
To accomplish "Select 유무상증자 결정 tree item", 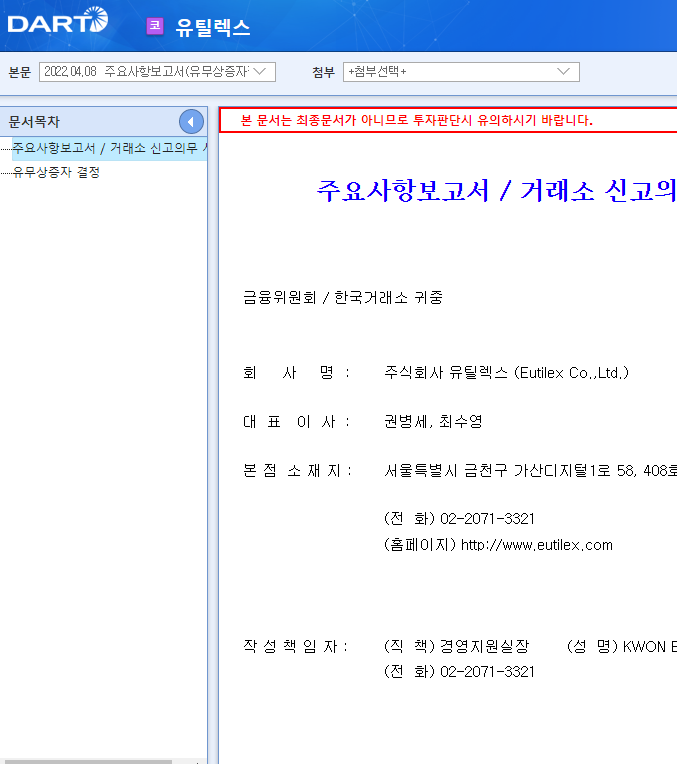I will pos(56,172).
